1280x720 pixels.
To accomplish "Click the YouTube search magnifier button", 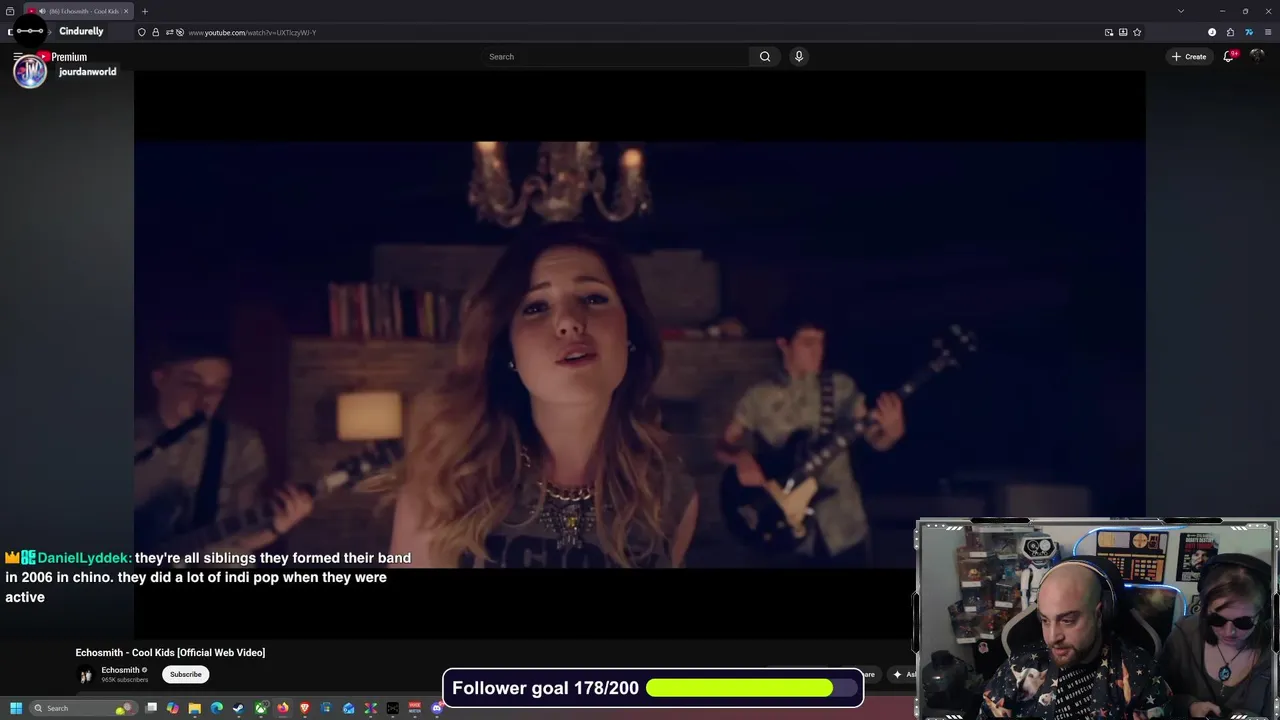I will tap(765, 56).
